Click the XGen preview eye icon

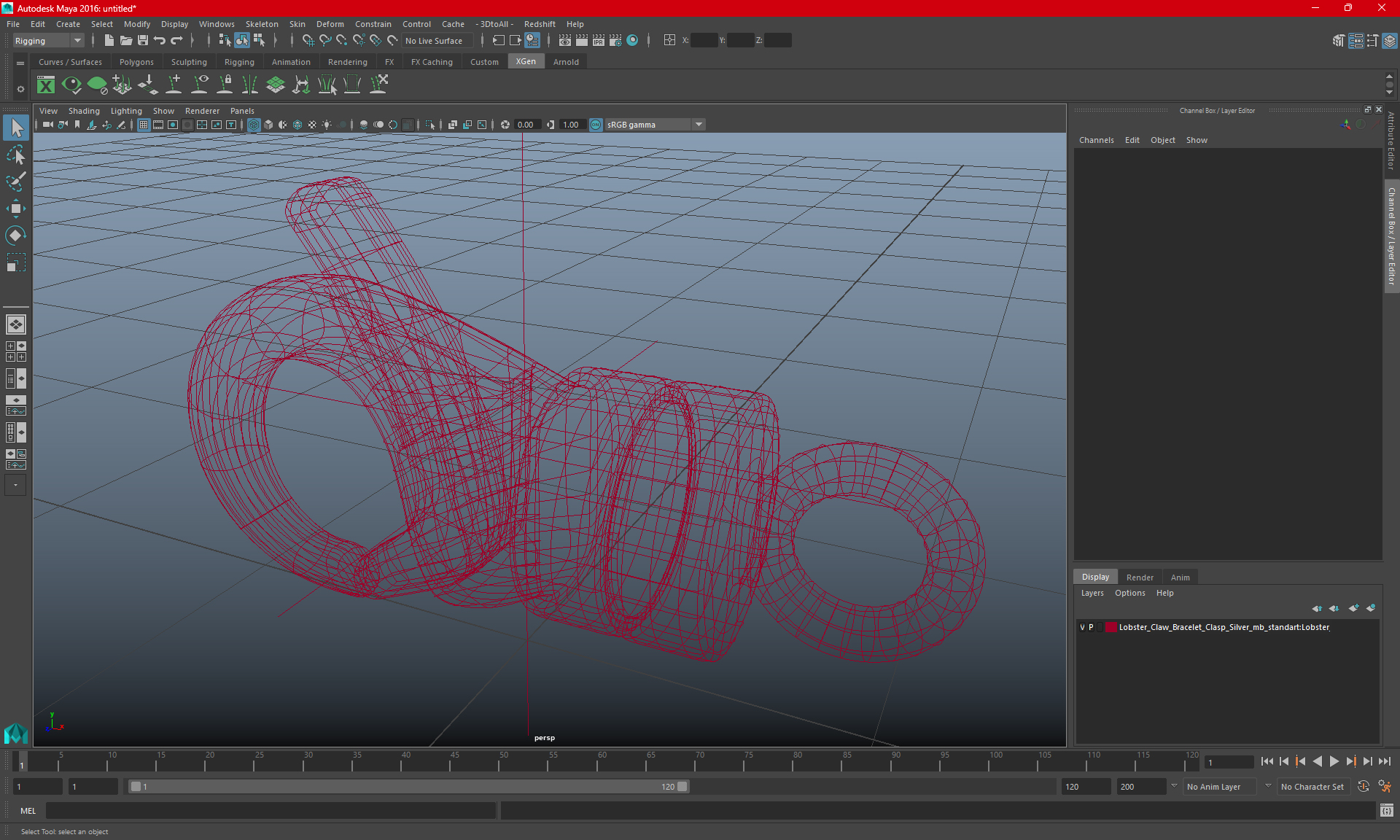click(x=71, y=85)
